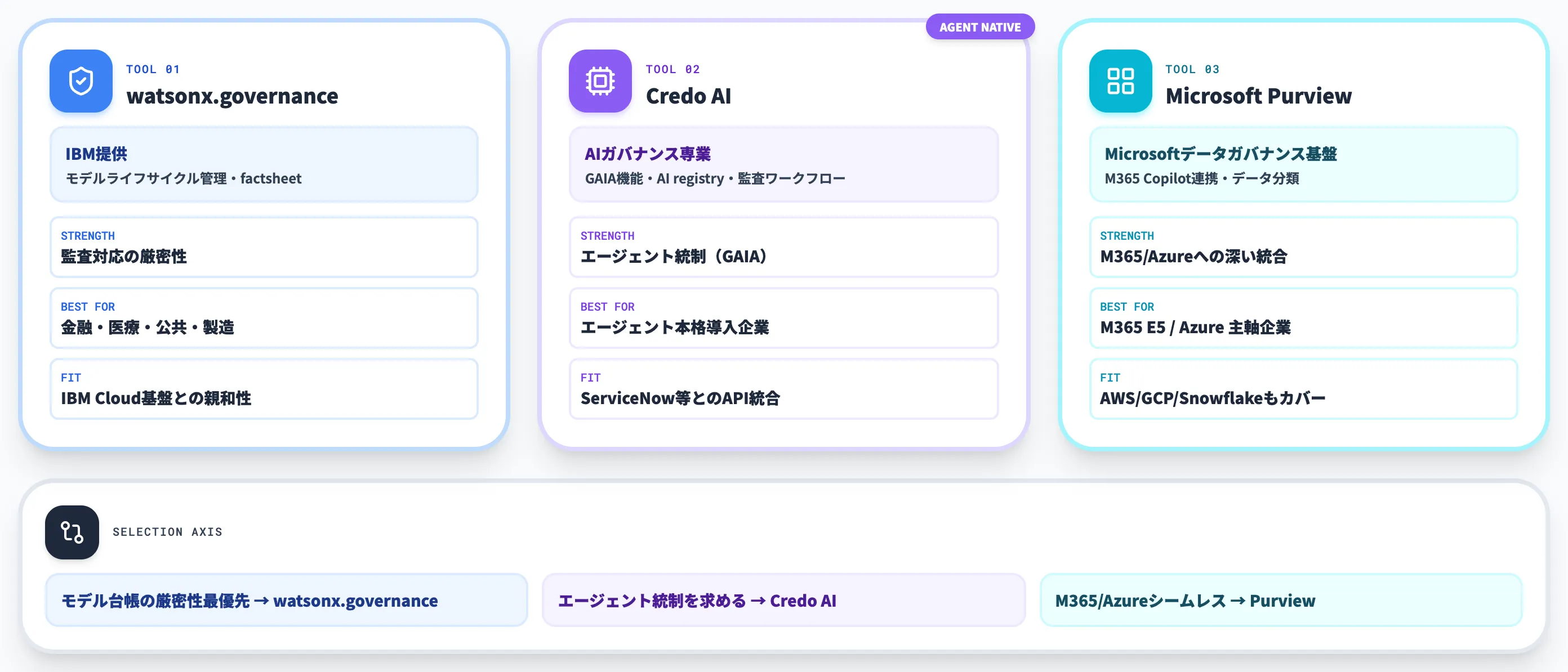The width and height of the screenshot is (1568, 672).
Task: Click the TOOL 03 label
Action: (1192, 69)
